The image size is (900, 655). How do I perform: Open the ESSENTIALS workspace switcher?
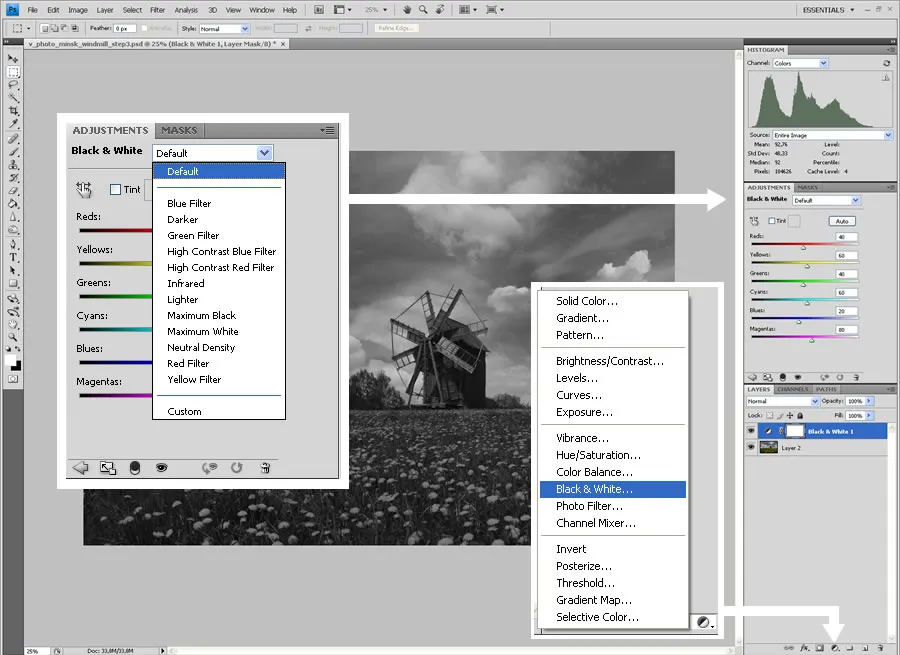(829, 10)
